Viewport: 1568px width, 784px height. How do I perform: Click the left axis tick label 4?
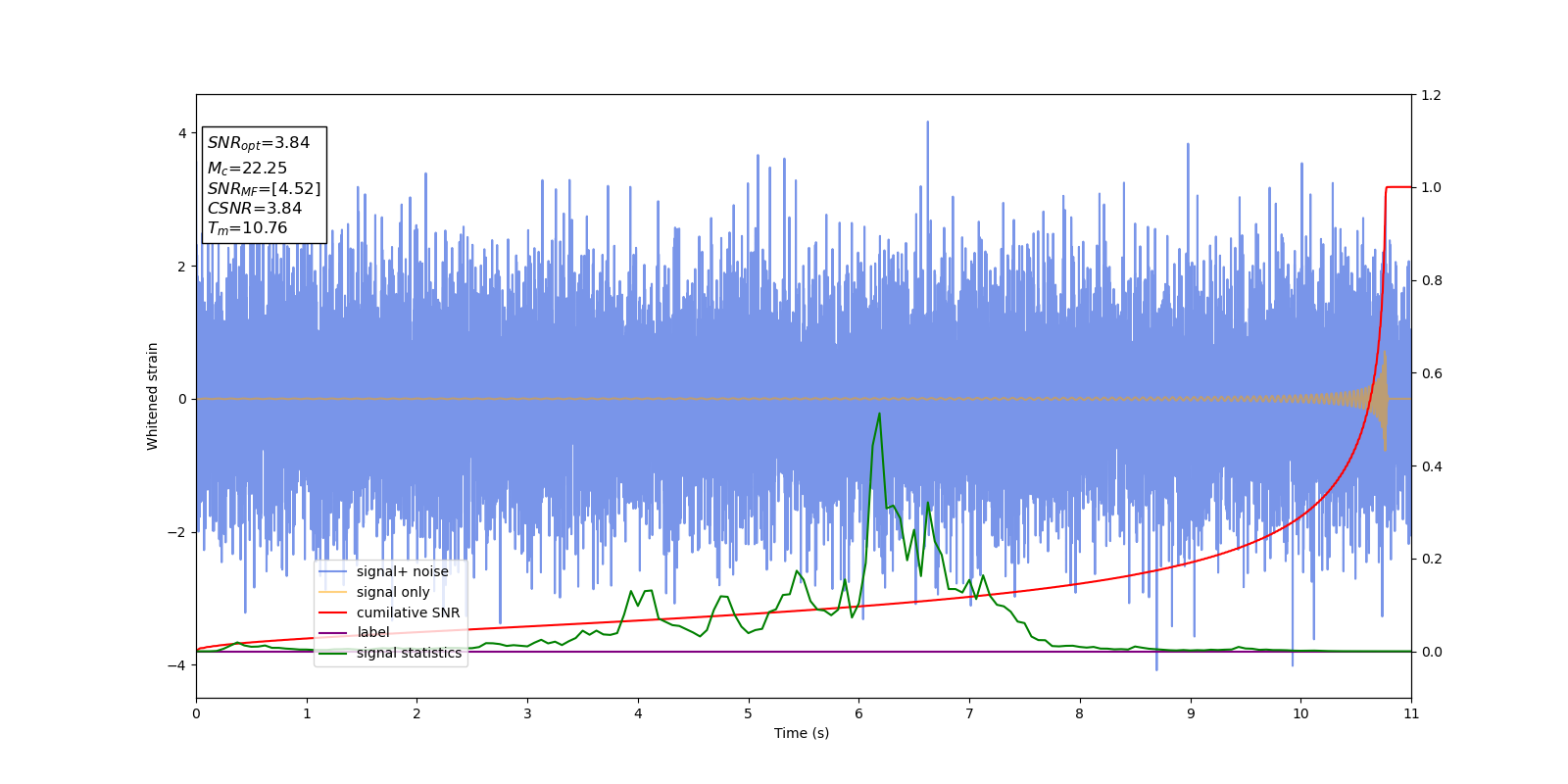182,133
